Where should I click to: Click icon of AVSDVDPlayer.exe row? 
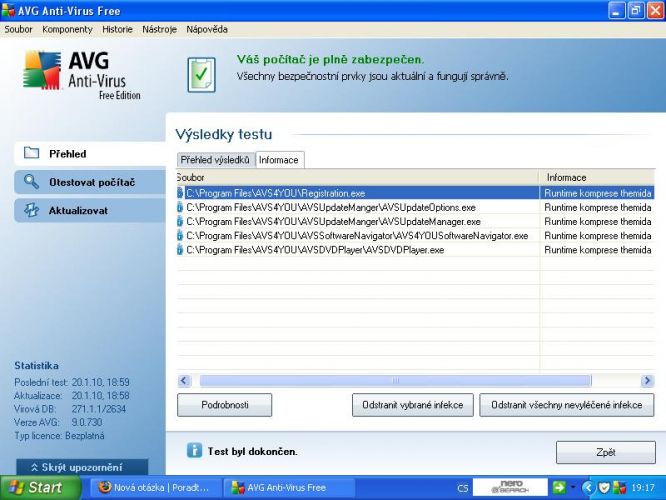[180, 250]
